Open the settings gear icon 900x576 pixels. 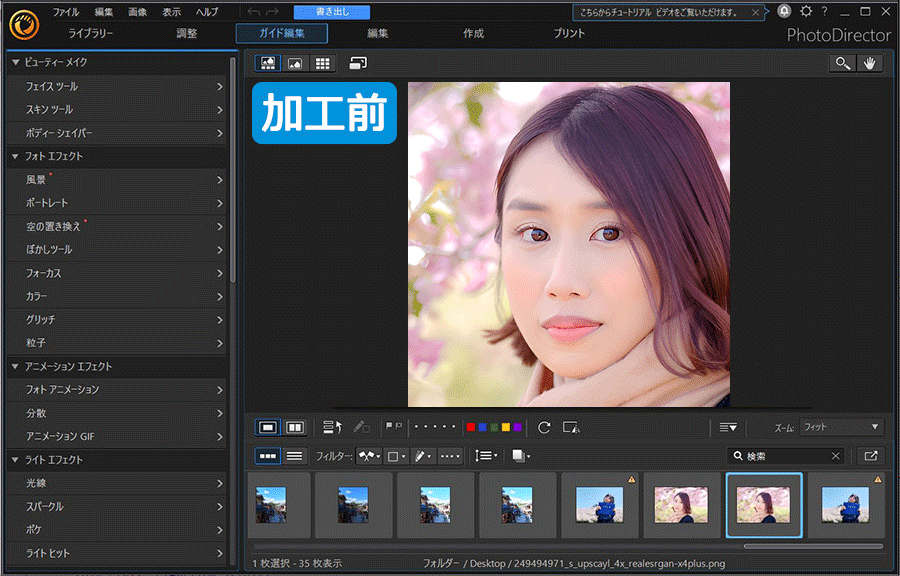click(805, 11)
